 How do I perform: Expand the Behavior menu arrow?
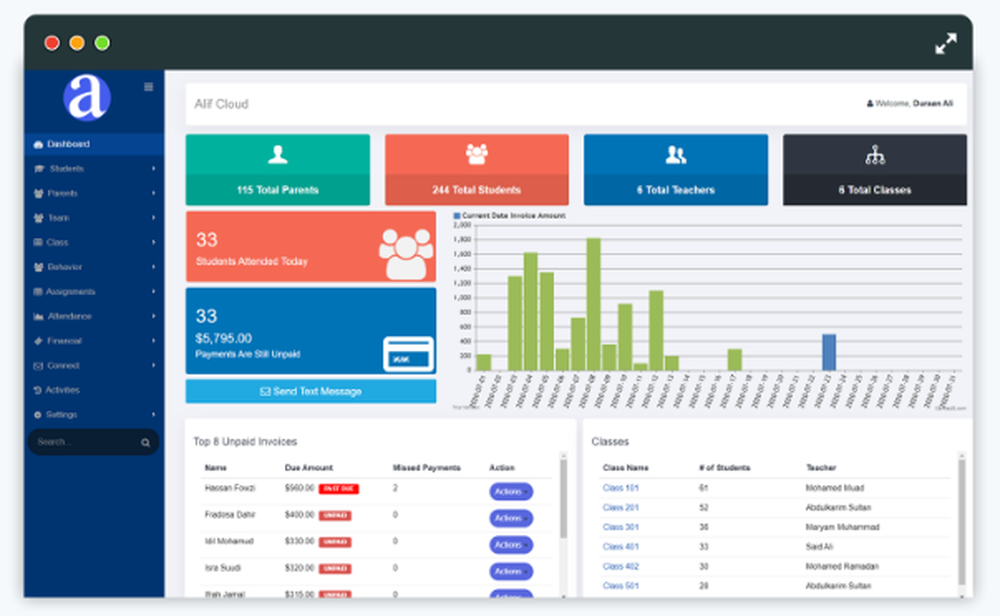point(154,267)
